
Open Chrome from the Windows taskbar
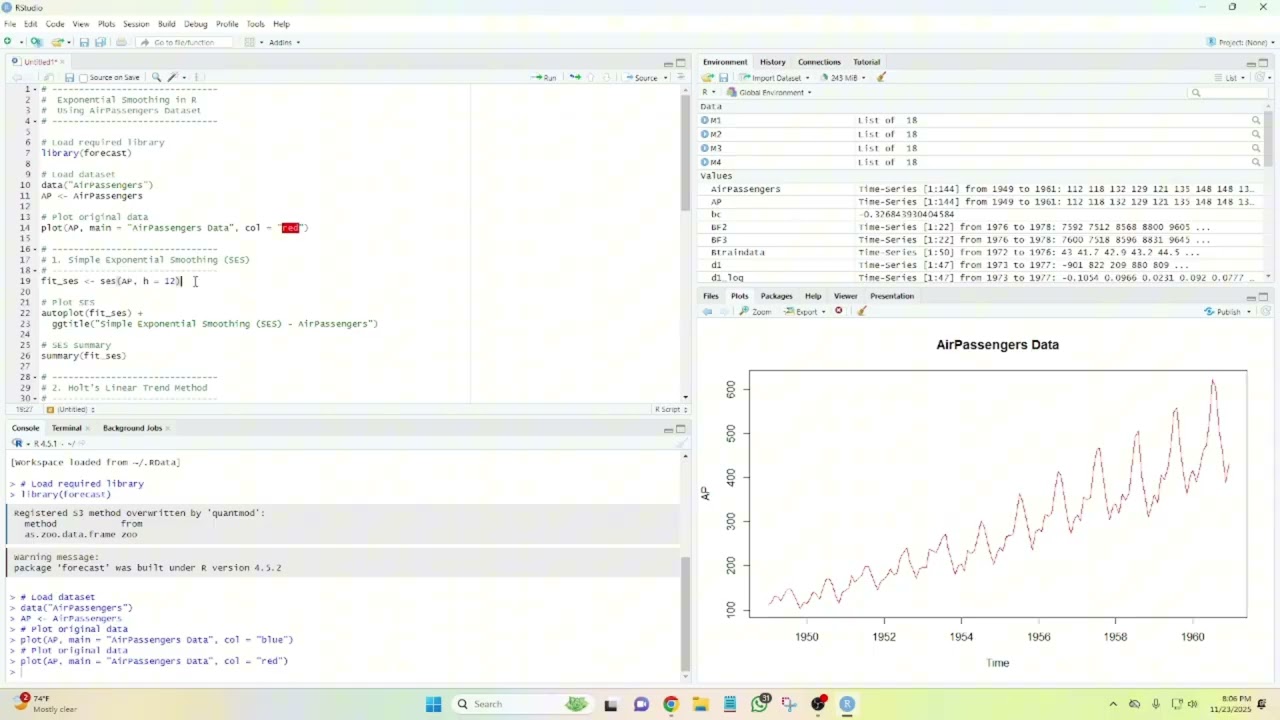[670, 704]
